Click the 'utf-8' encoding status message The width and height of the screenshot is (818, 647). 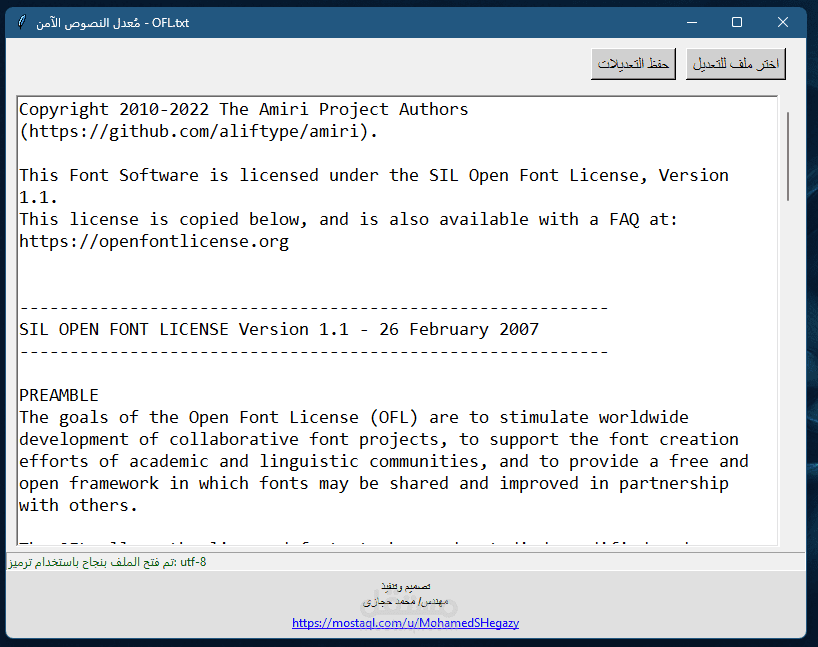pos(107,562)
